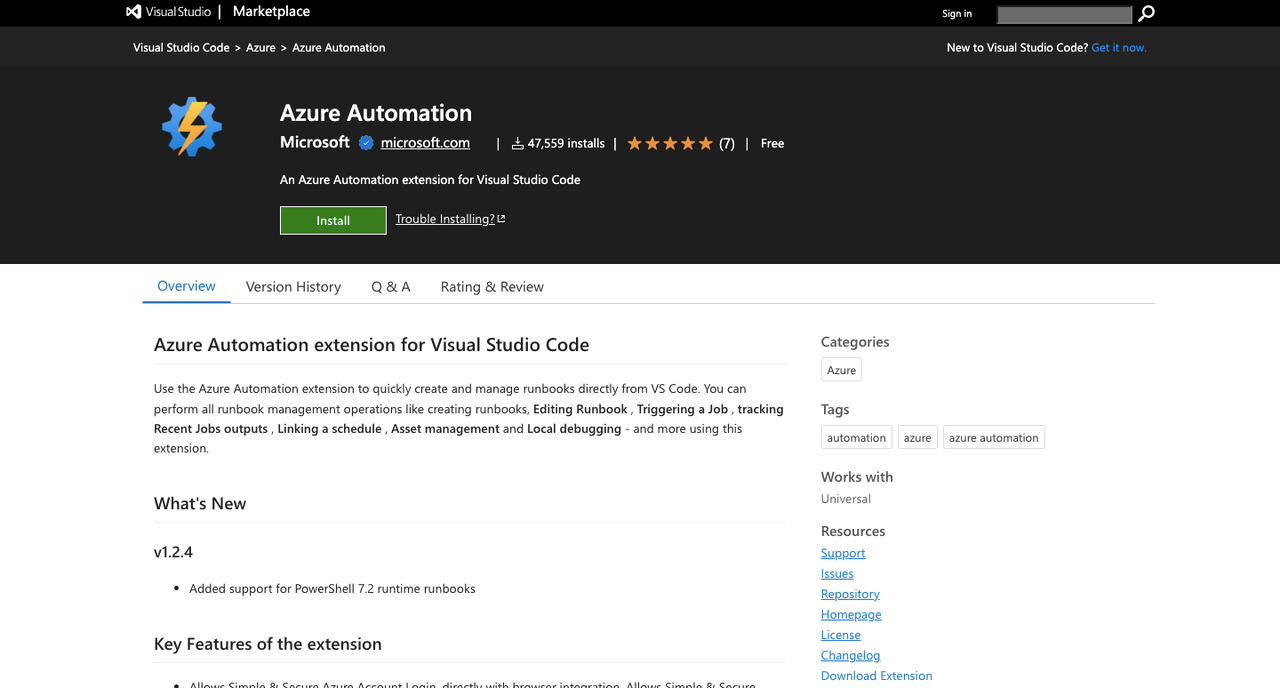The width and height of the screenshot is (1280, 688).
Task: Focus the Marketplace search input field
Action: [x=1065, y=14]
